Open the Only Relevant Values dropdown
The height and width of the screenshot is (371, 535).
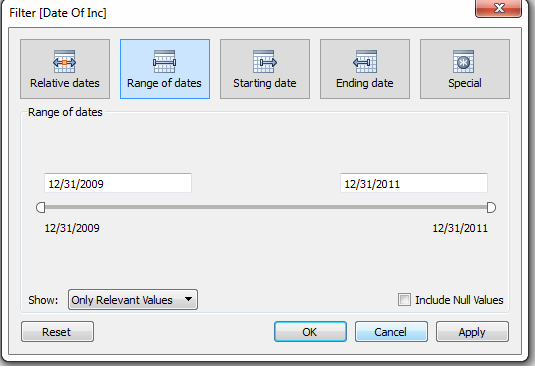[133, 300]
